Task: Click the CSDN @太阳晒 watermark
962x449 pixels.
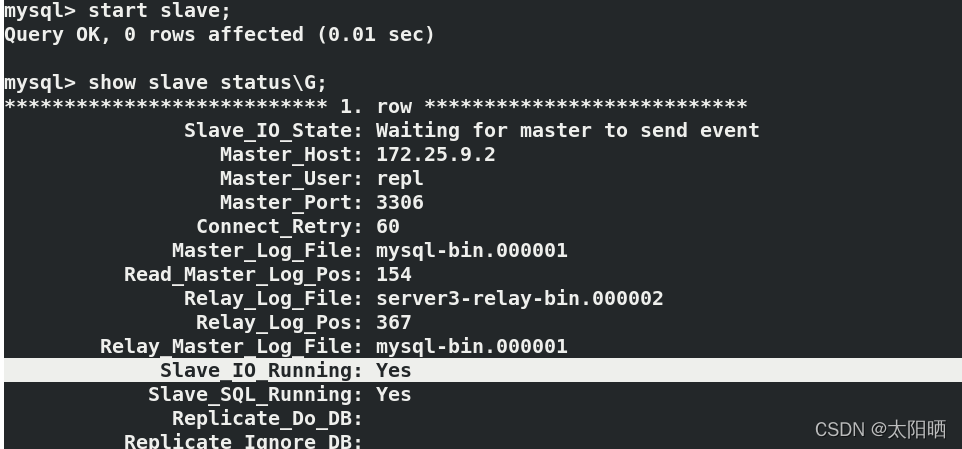Action: 880,429
